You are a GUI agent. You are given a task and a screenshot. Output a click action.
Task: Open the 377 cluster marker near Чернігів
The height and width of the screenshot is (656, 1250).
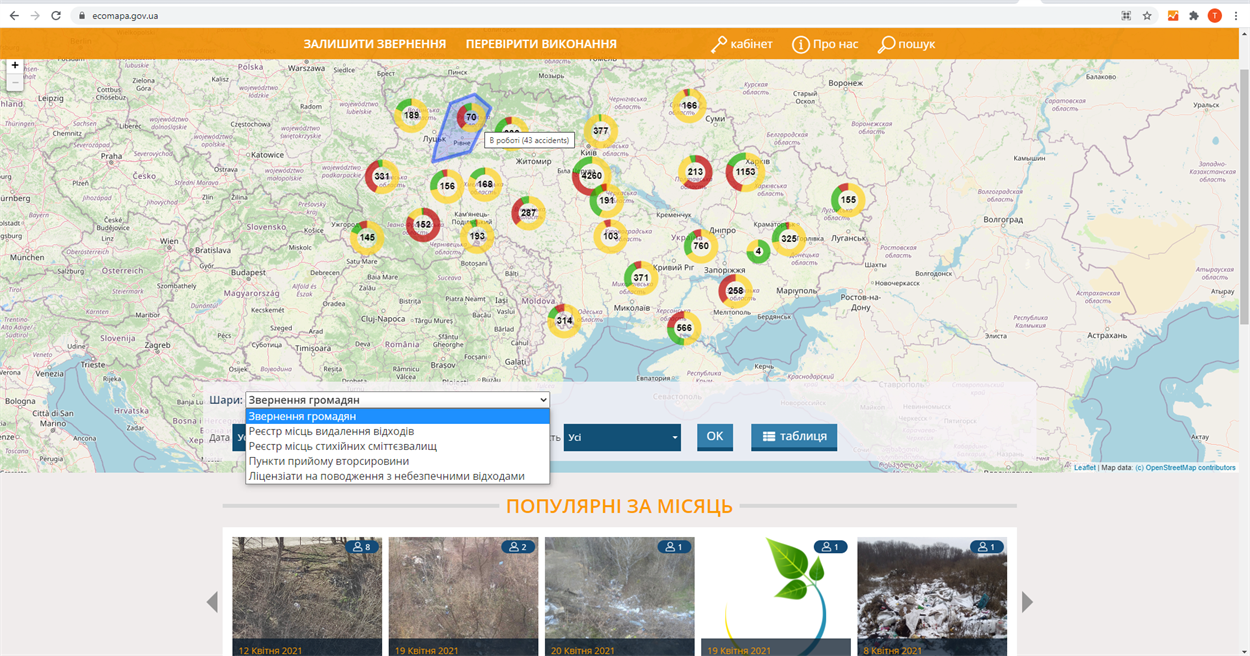click(x=601, y=131)
